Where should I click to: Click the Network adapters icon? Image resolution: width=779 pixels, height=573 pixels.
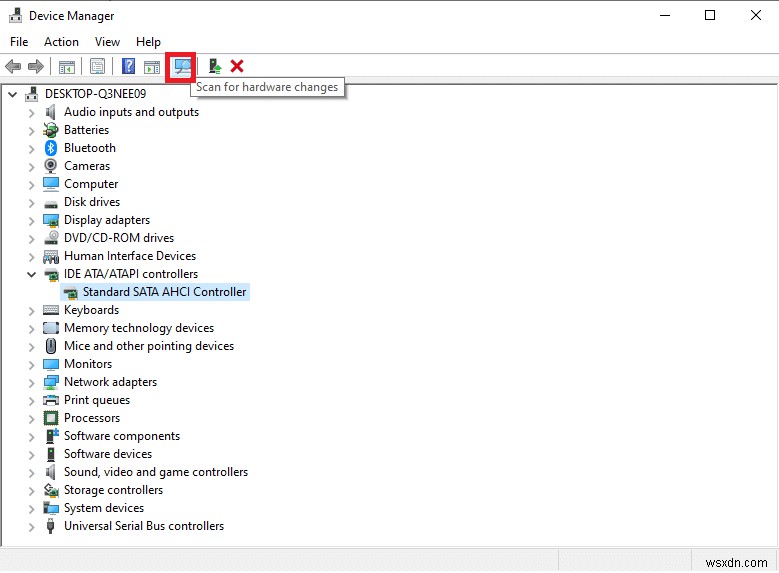pos(51,382)
